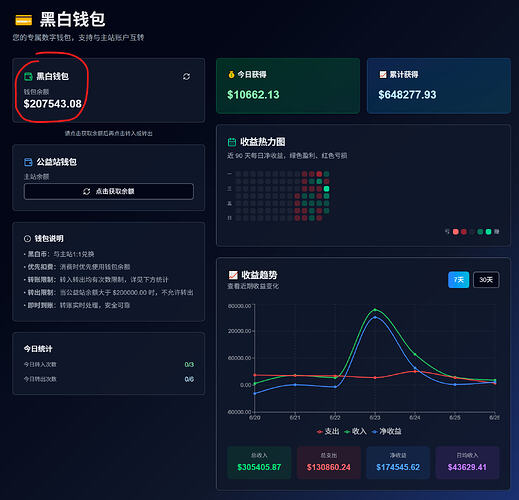Click the 转出限制 line in 钱包说明

pyautogui.click(x=109, y=293)
